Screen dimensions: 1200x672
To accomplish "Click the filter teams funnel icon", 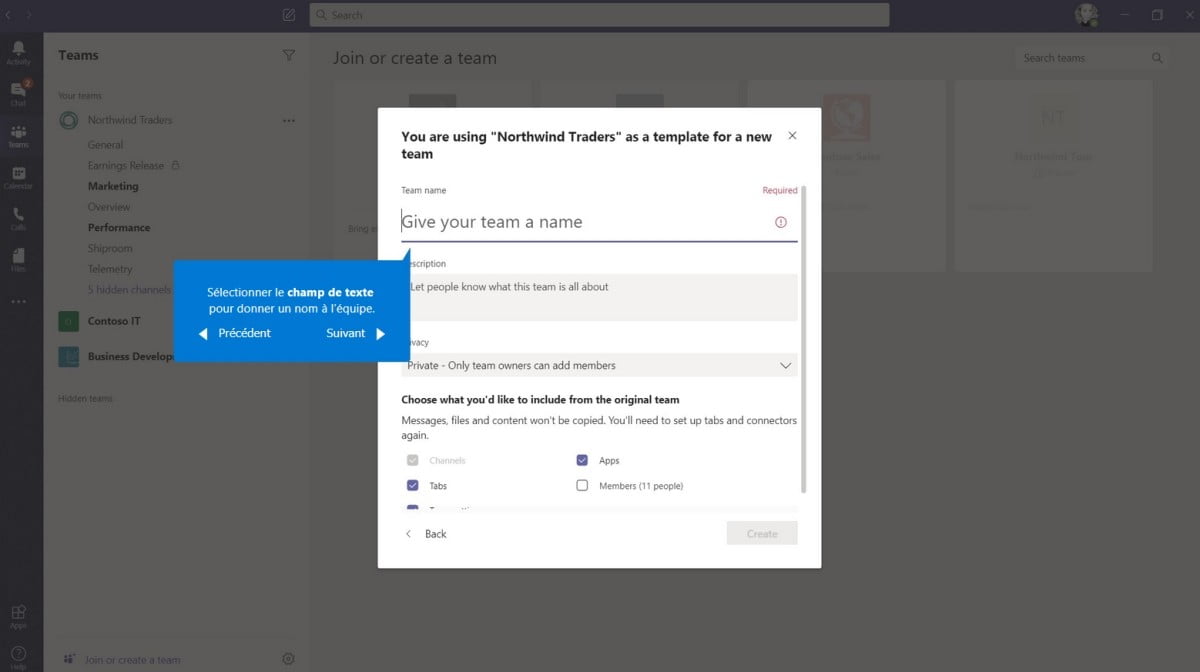I will click(x=289, y=56).
